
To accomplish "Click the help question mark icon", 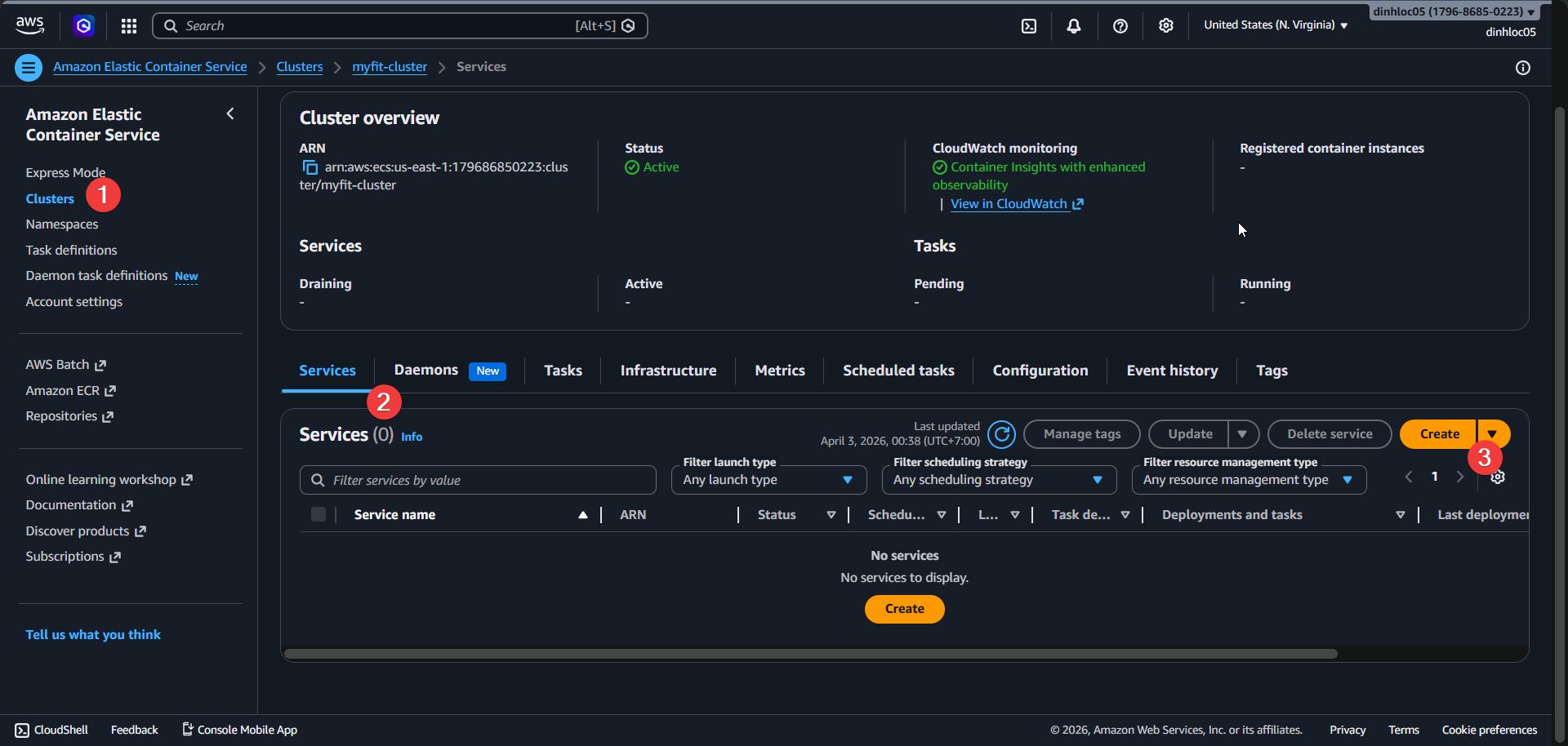I will pyautogui.click(x=1120, y=25).
